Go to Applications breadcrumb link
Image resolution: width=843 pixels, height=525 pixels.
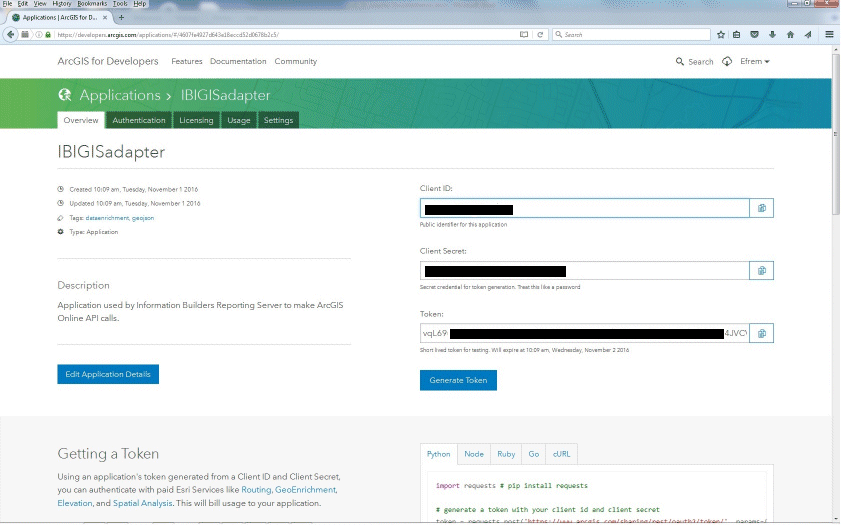[x=120, y=95]
